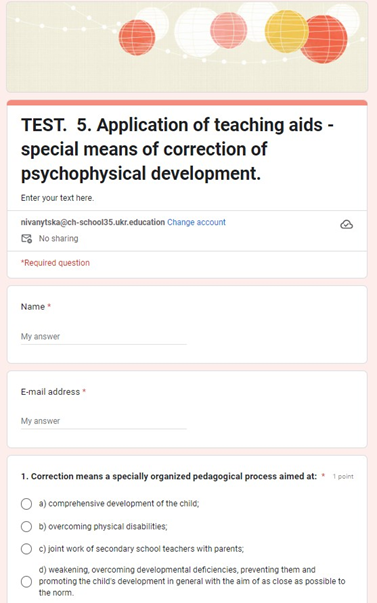Click the 'Enter your text here' description
The width and height of the screenshot is (377, 603).
[57, 198]
